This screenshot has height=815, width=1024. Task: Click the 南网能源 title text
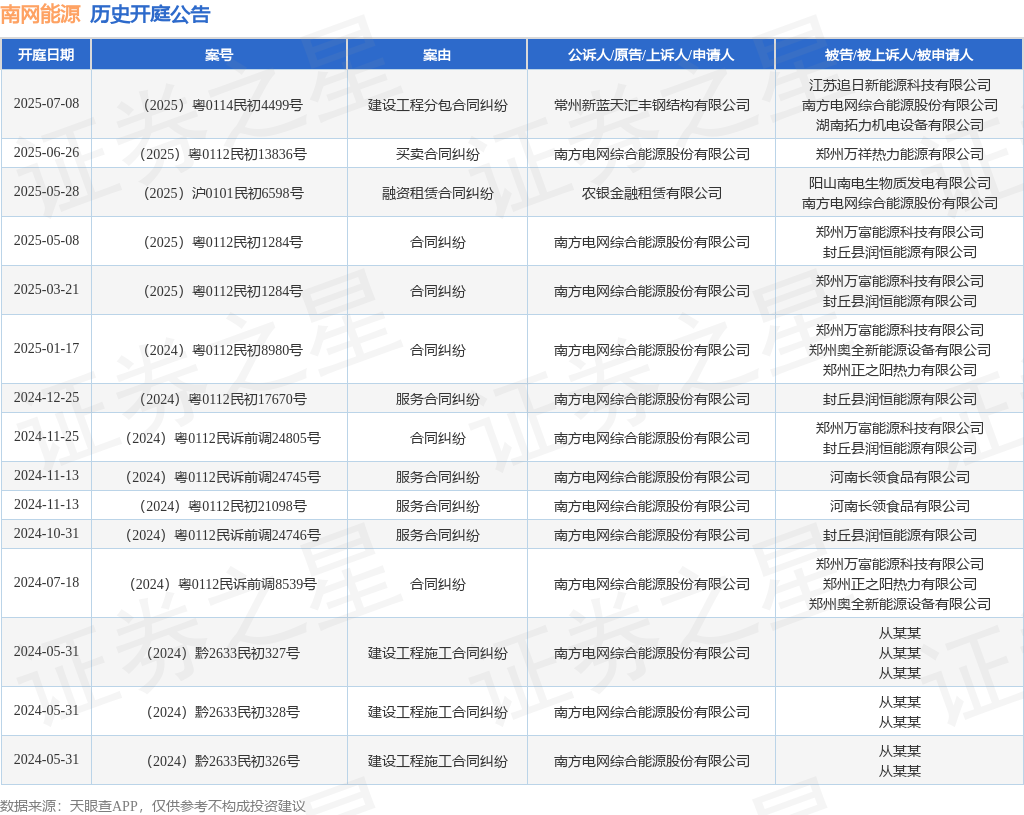pos(40,14)
